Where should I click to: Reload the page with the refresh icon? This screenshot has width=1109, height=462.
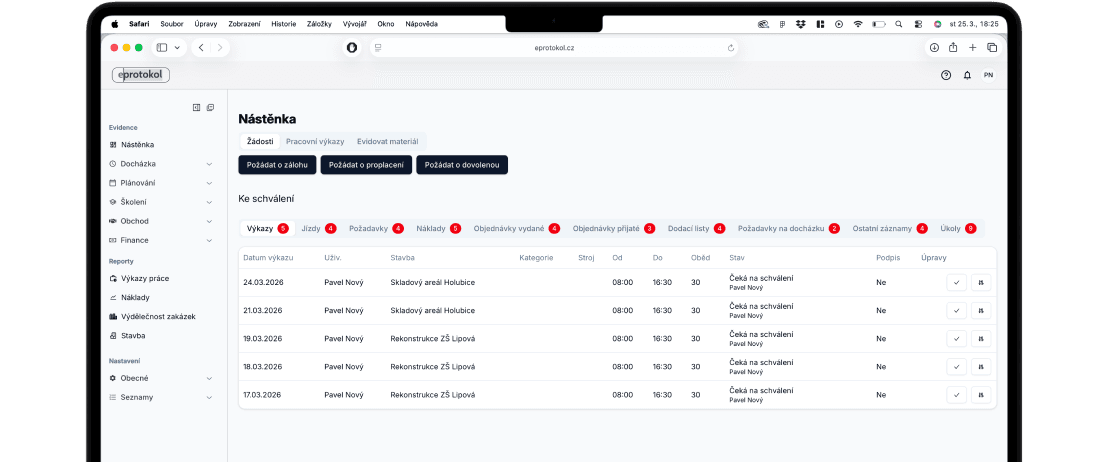tap(731, 47)
